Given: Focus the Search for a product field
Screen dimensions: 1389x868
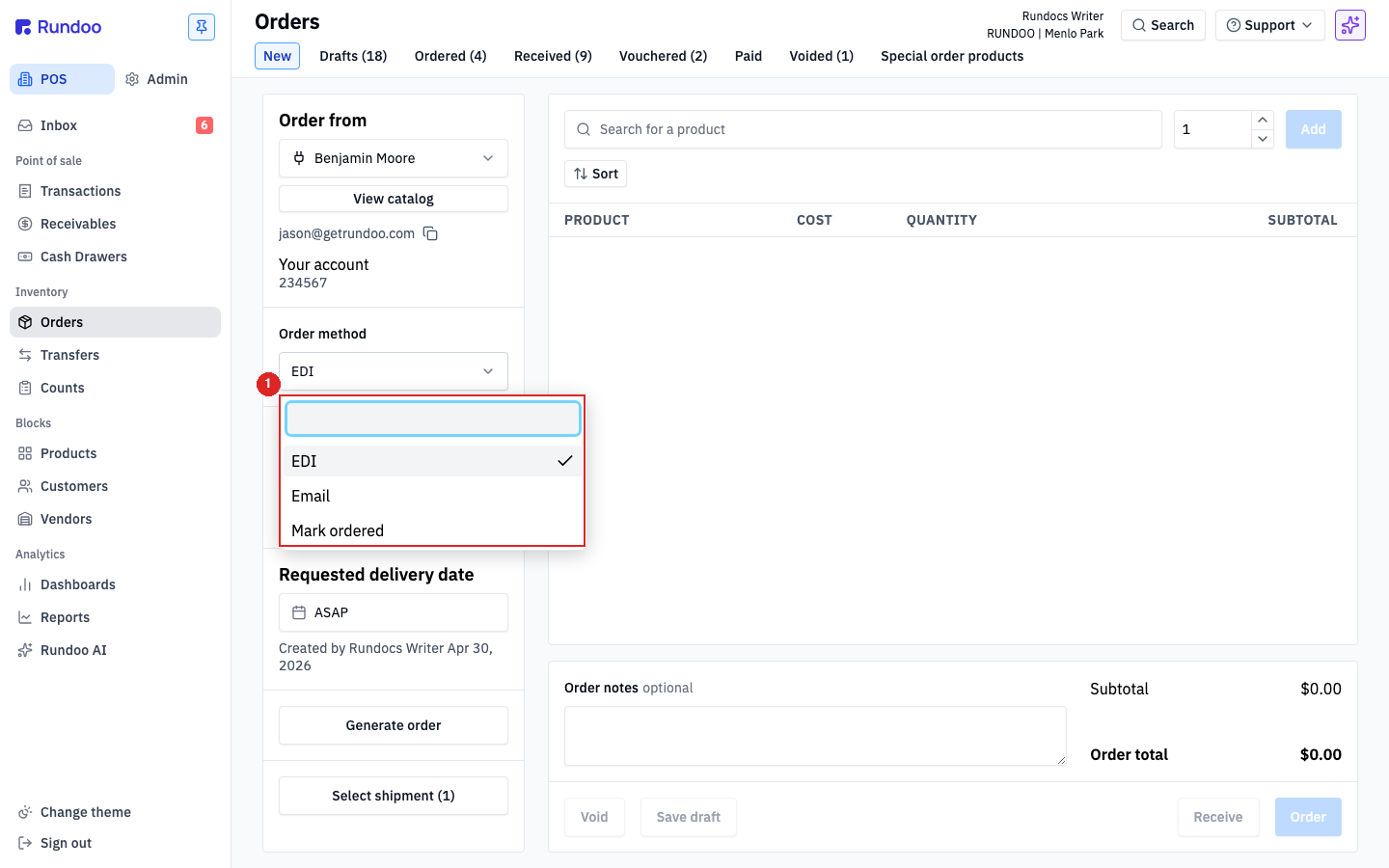Looking at the screenshot, I should pos(863,129).
